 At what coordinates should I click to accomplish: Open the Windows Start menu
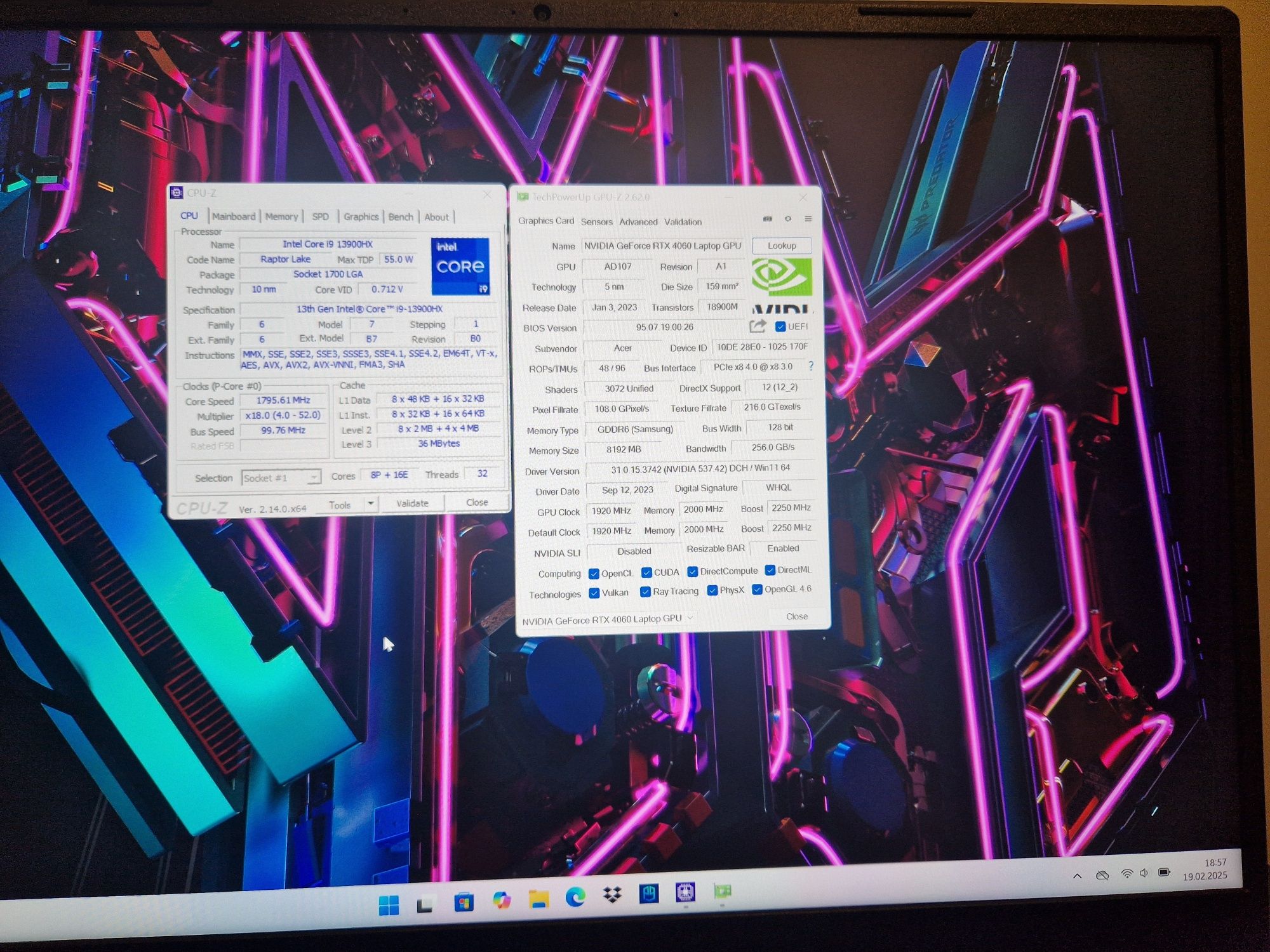click(x=389, y=905)
